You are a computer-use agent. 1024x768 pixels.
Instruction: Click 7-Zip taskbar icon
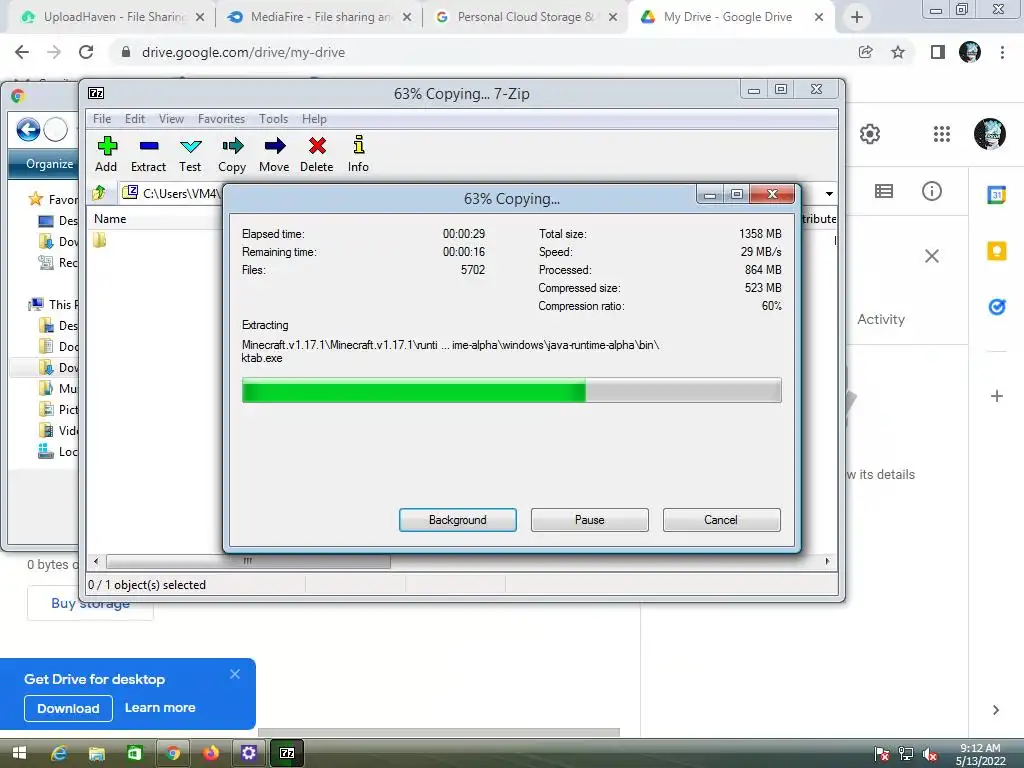[287, 753]
